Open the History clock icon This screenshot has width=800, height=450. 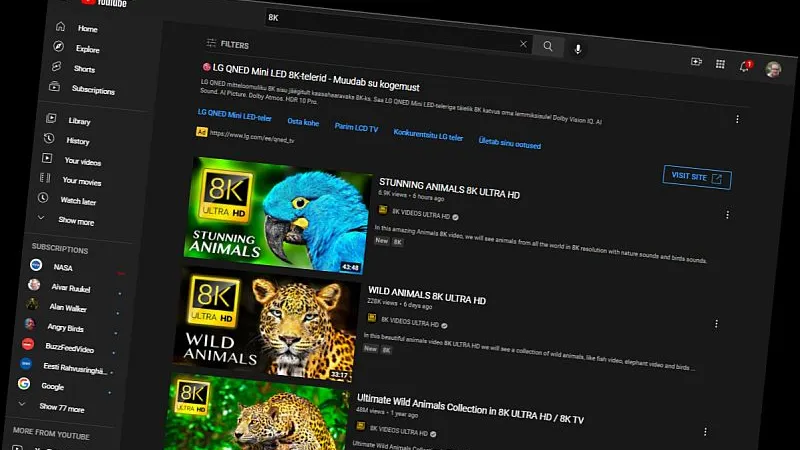[x=49, y=138]
